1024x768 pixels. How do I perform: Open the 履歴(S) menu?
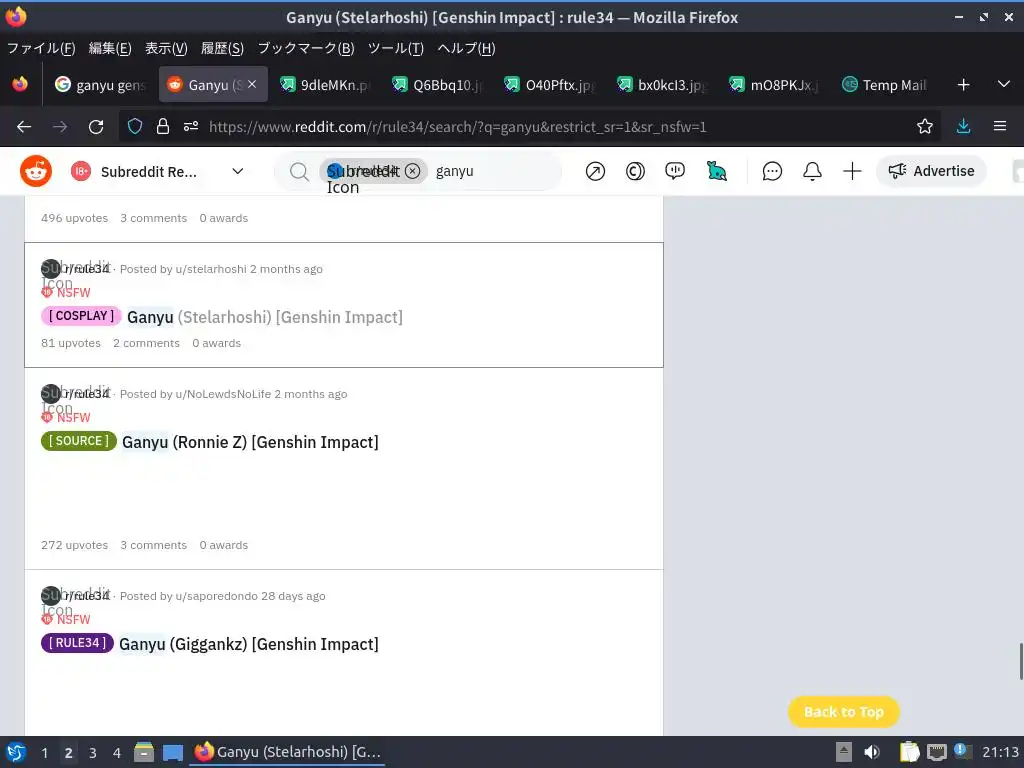[x=222, y=48]
